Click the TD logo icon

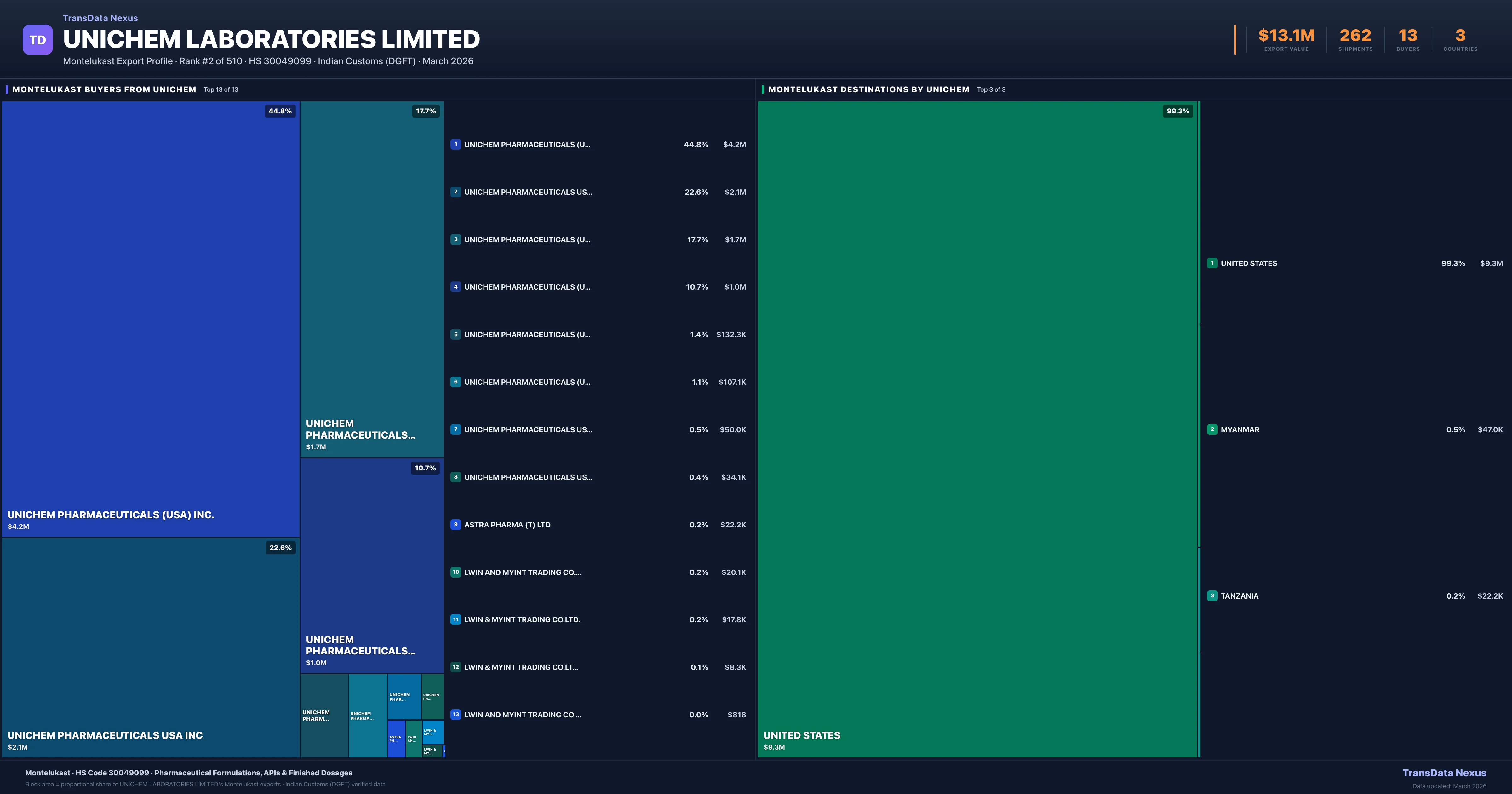tap(37, 39)
